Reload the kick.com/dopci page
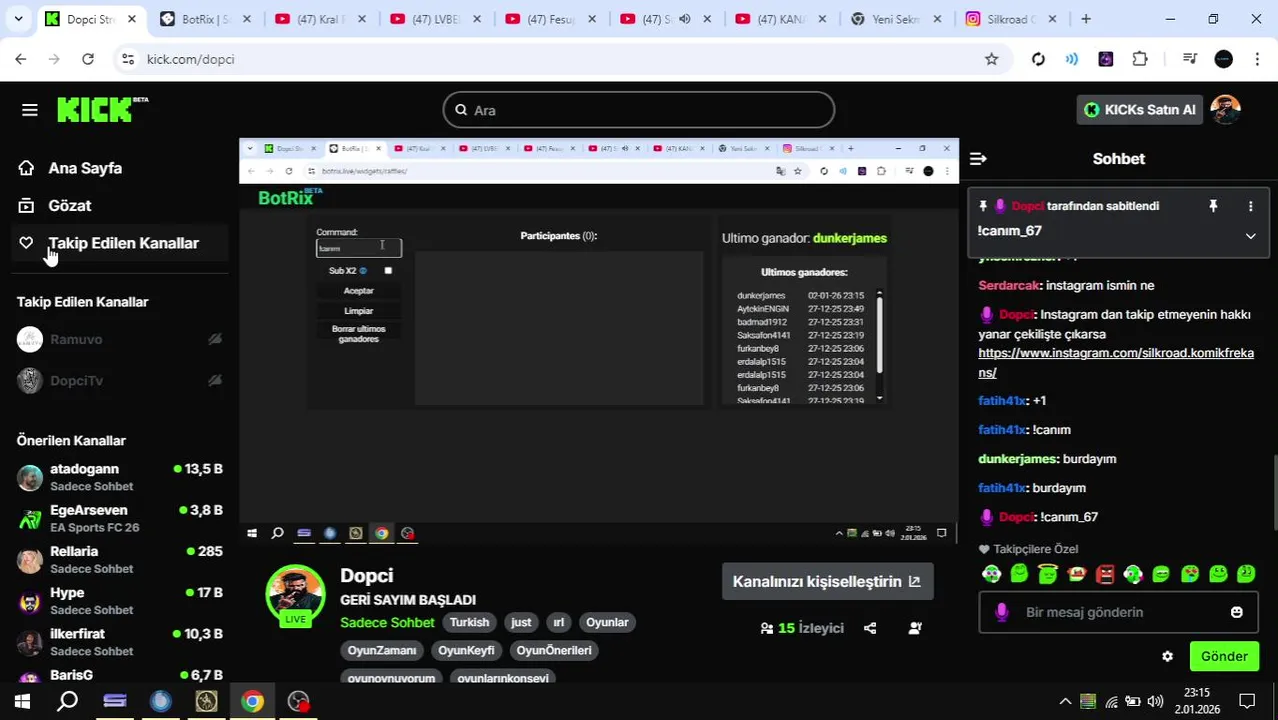Image resolution: width=1278 pixels, height=720 pixels. click(88, 59)
